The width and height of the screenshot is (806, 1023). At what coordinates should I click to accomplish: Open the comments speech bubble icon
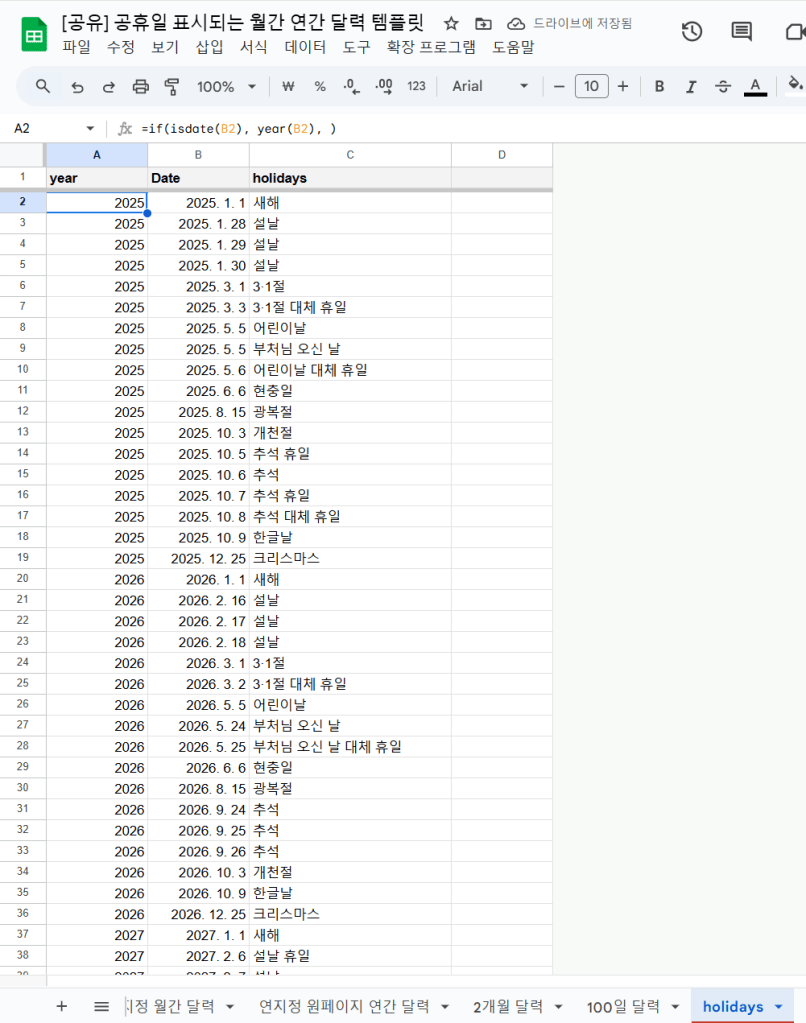pyautogui.click(x=741, y=32)
